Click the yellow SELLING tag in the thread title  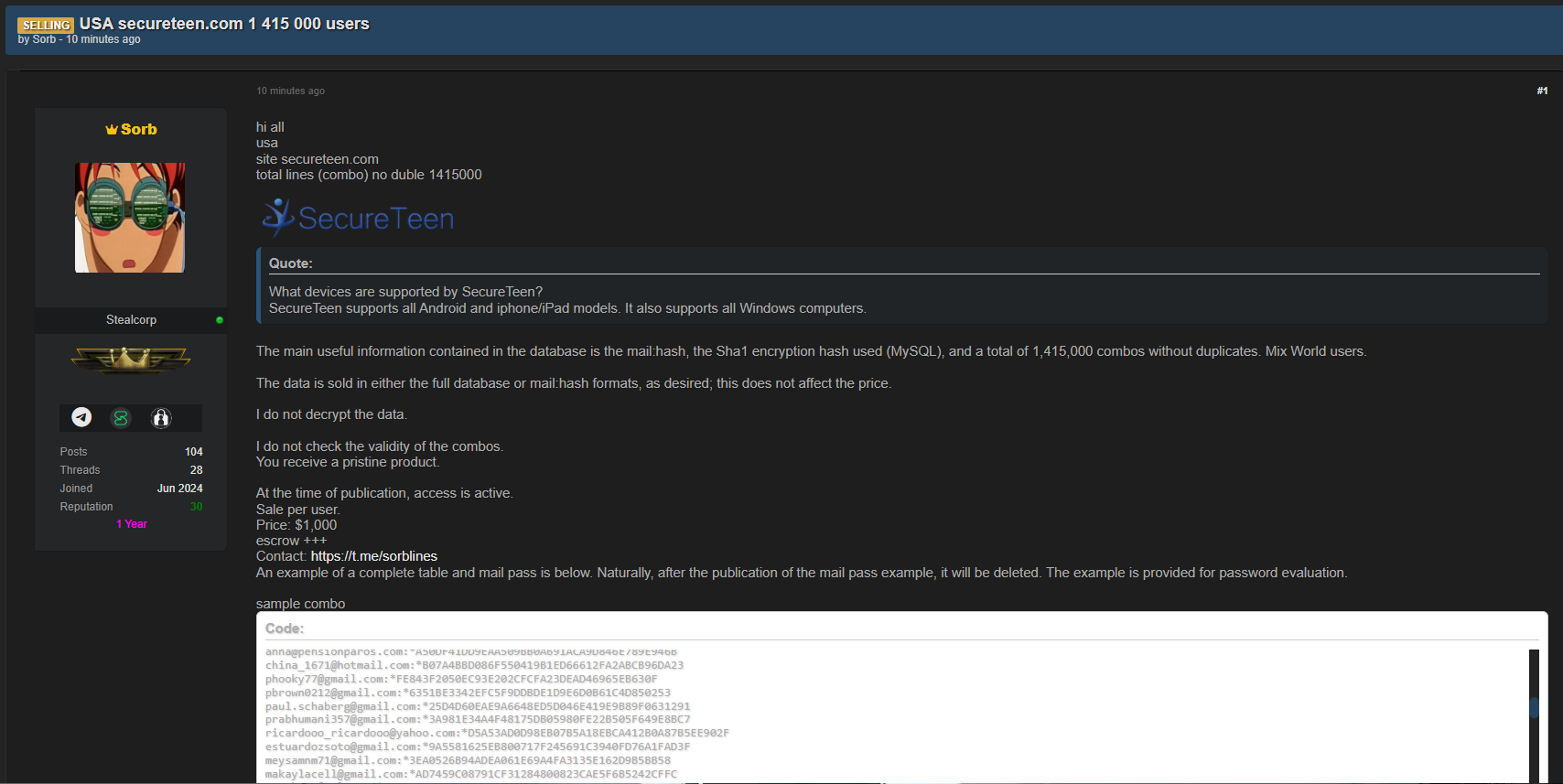tap(46, 26)
